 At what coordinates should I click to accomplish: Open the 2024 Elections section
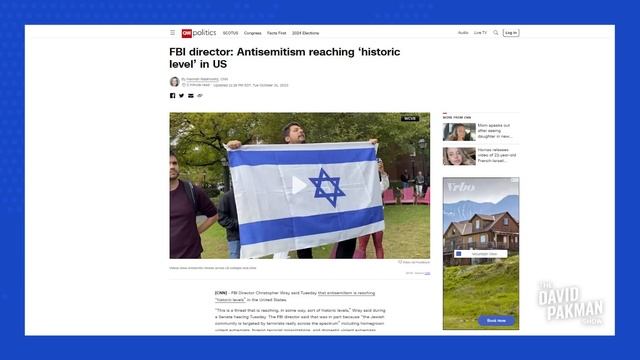point(305,33)
